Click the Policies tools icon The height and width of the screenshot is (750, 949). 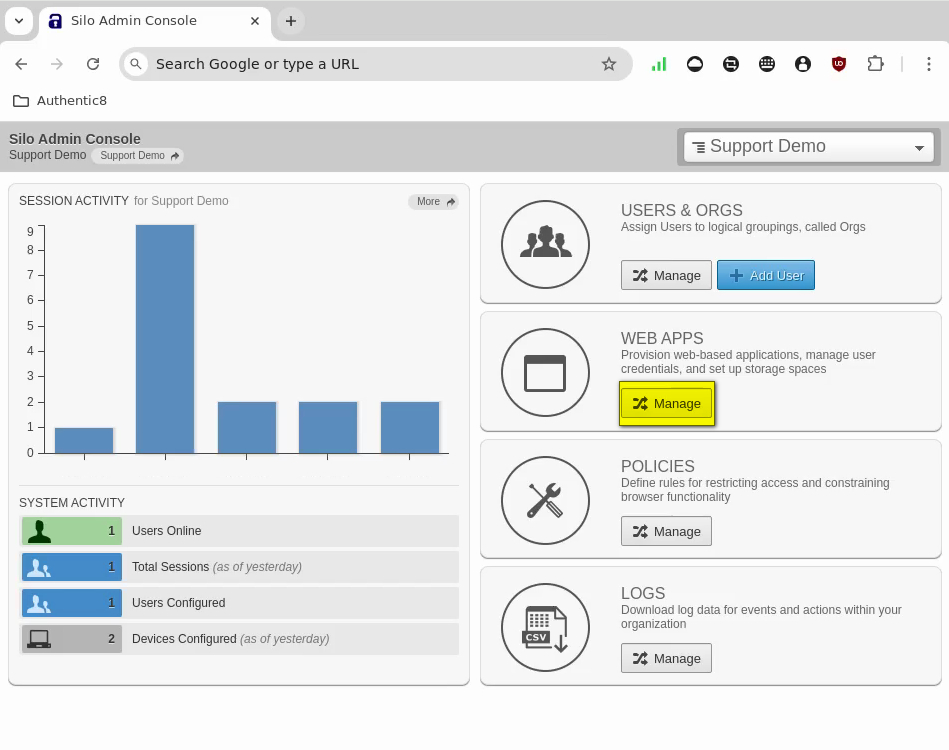545,501
